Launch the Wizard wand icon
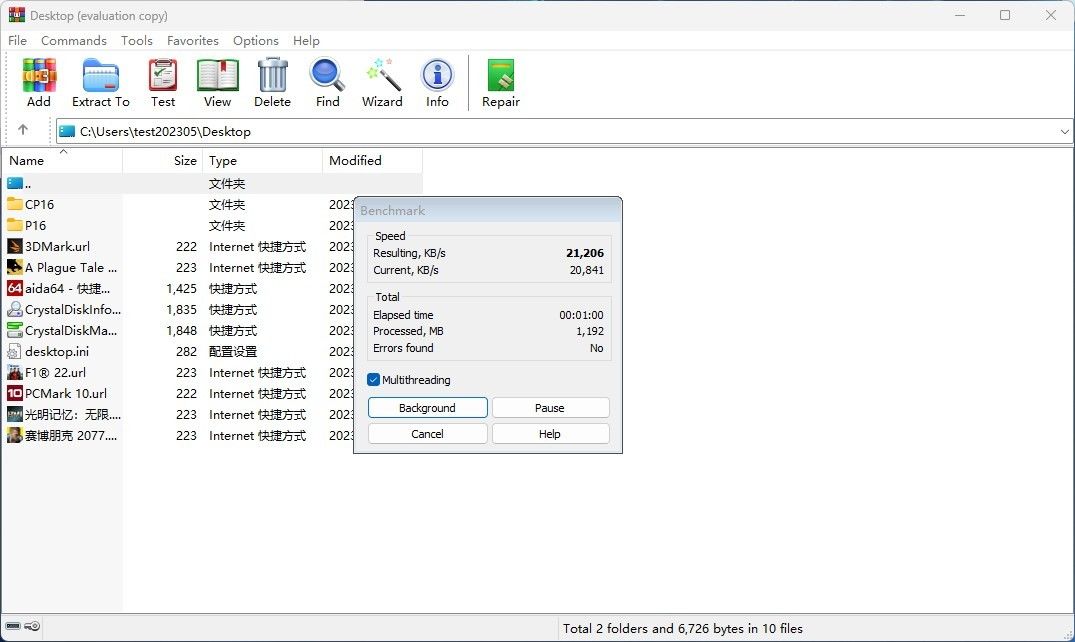Screen dimensions: 1075x642 pyautogui.click(x=382, y=76)
